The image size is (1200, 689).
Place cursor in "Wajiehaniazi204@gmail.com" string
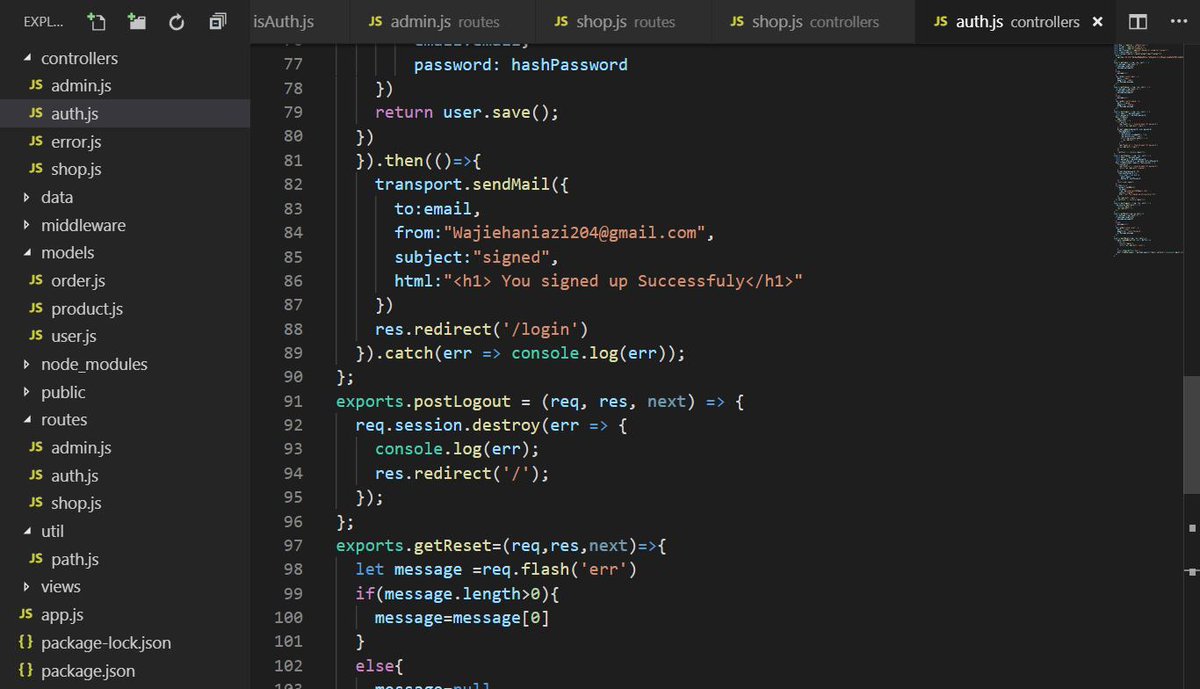tap(576, 233)
